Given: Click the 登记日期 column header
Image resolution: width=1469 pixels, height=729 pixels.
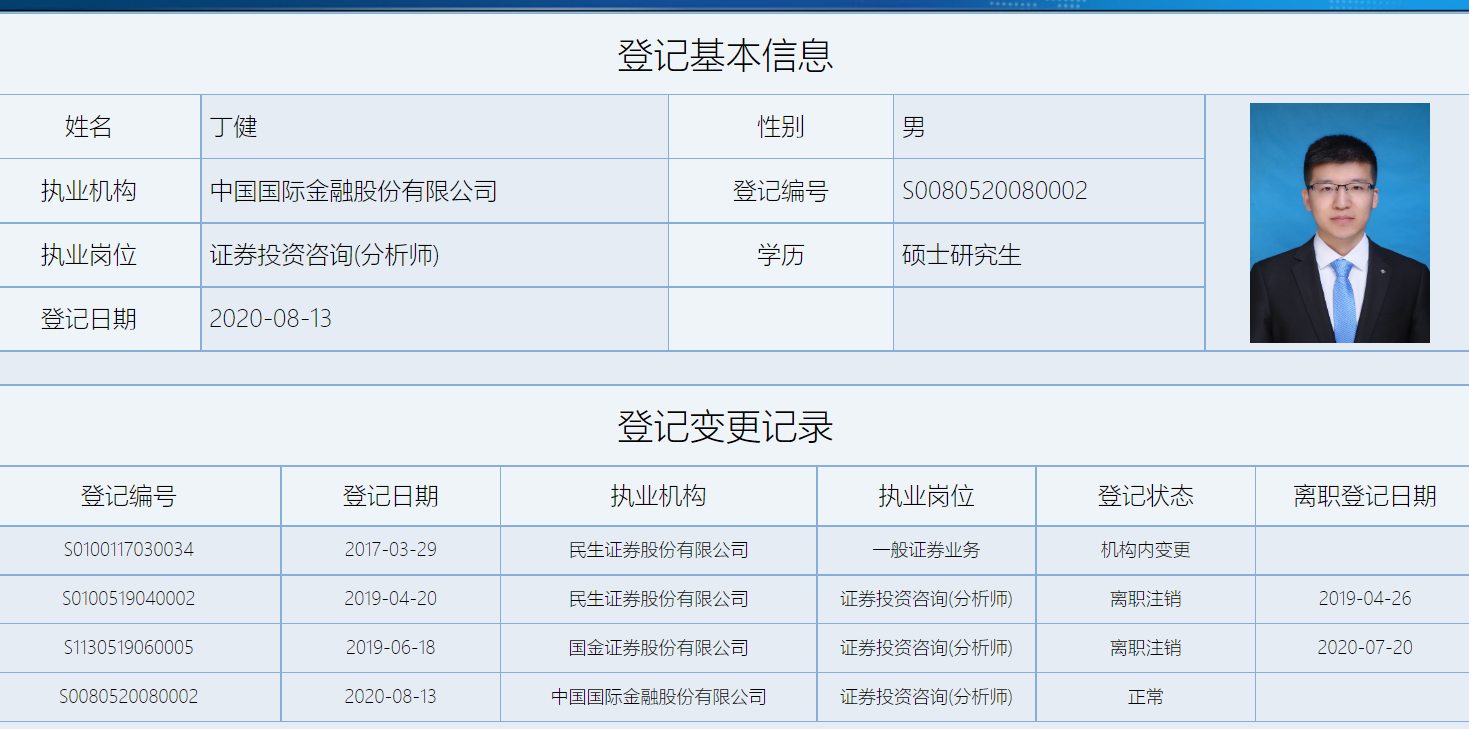Looking at the screenshot, I should 391,496.
